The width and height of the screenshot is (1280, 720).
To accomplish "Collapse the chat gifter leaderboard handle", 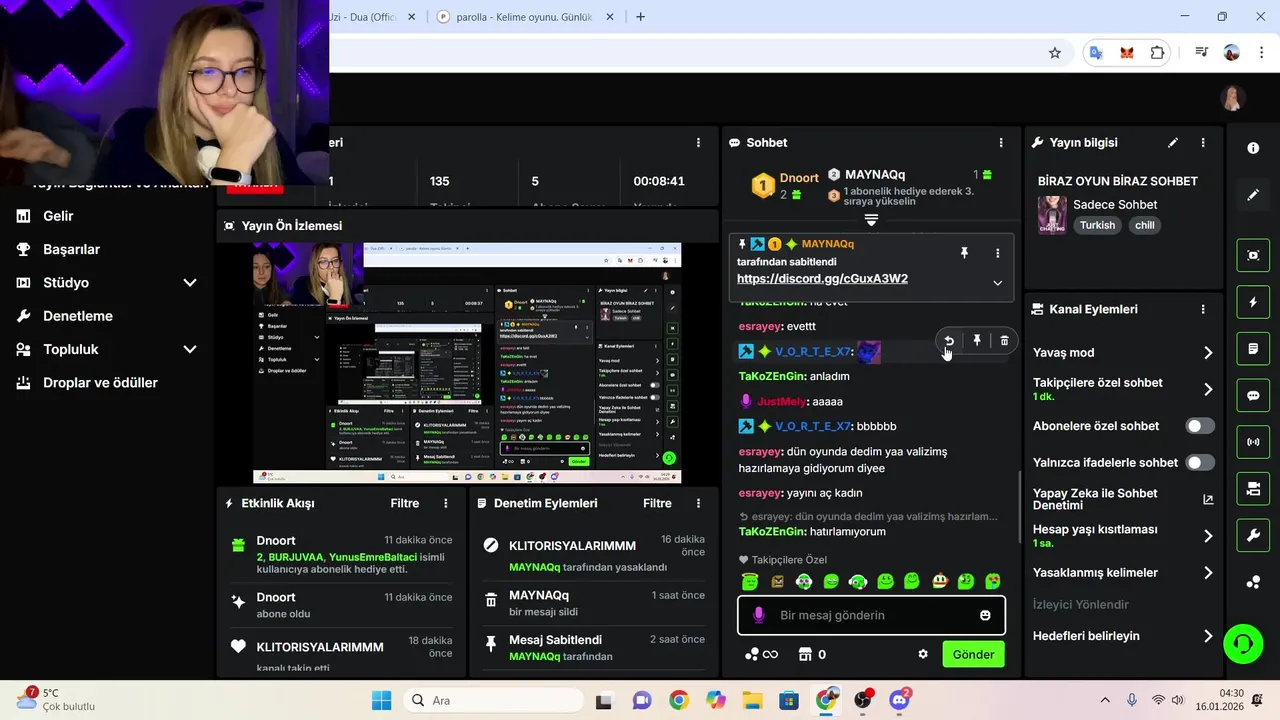I will click(x=871, y=220).
